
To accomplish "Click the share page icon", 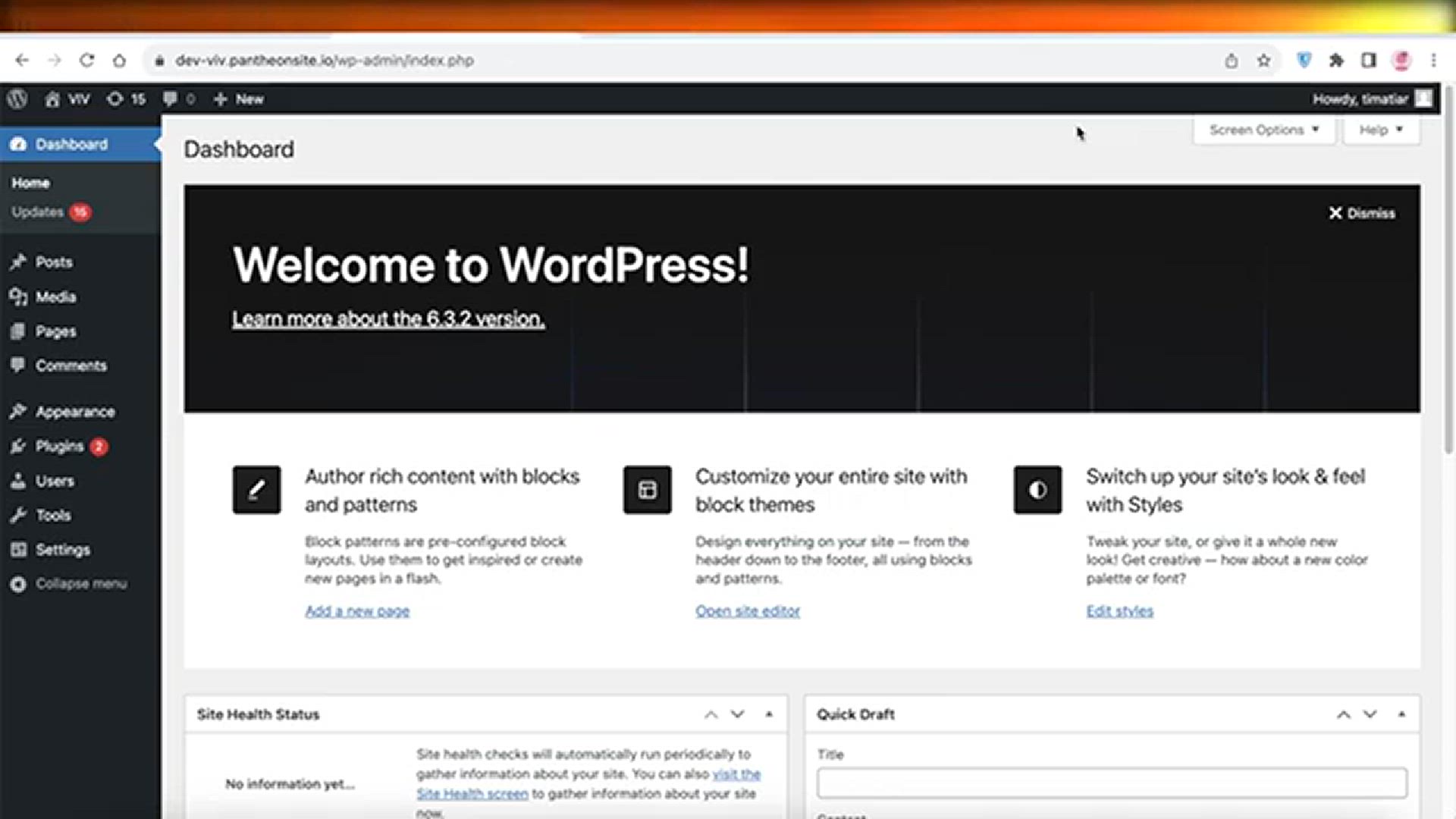I will [x=1231, y=61].
